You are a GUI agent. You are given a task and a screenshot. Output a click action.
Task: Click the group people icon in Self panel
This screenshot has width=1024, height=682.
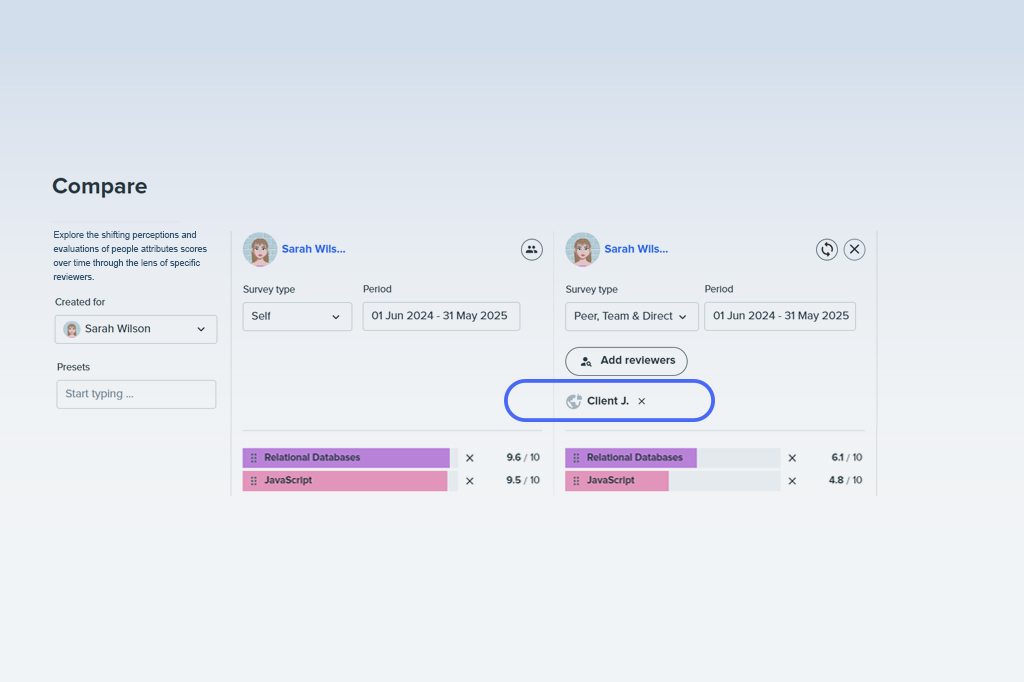(532, 250)
